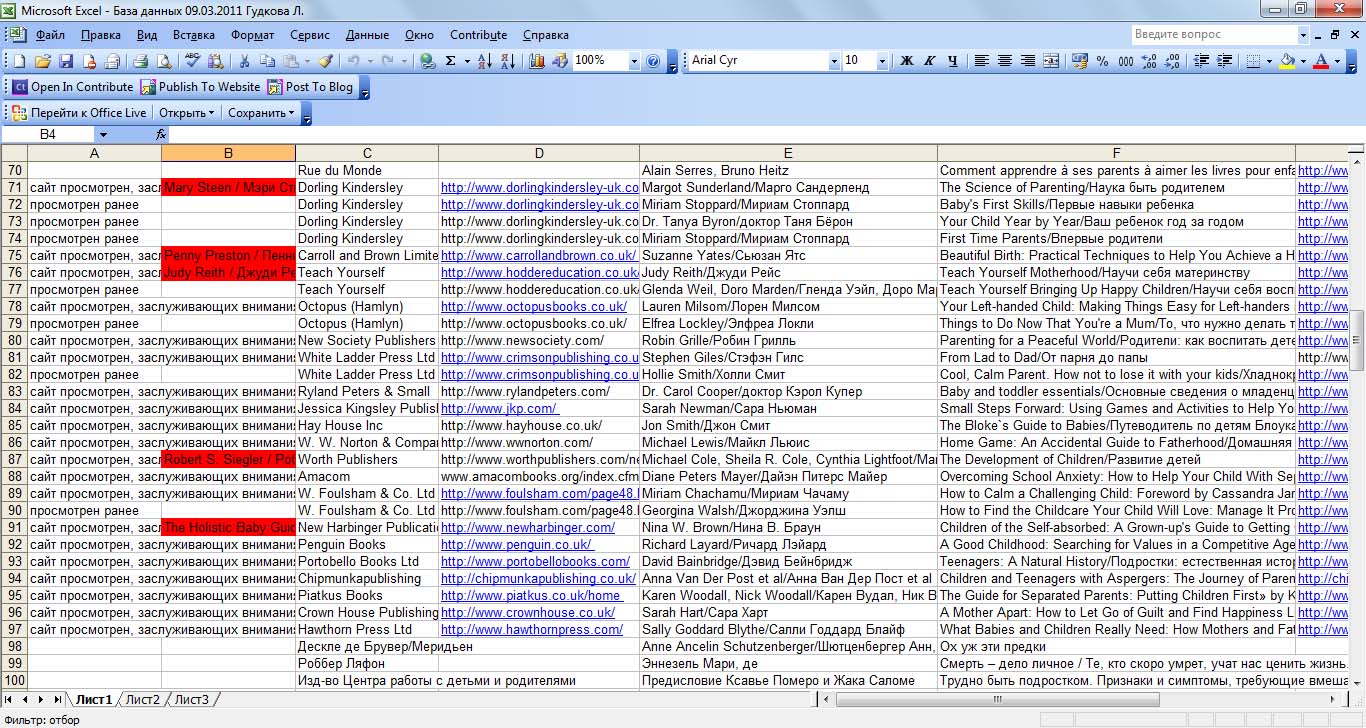Toggle underline formatting (Ч)
Viewport: 1366px width, 728px height.
[952, 61]
